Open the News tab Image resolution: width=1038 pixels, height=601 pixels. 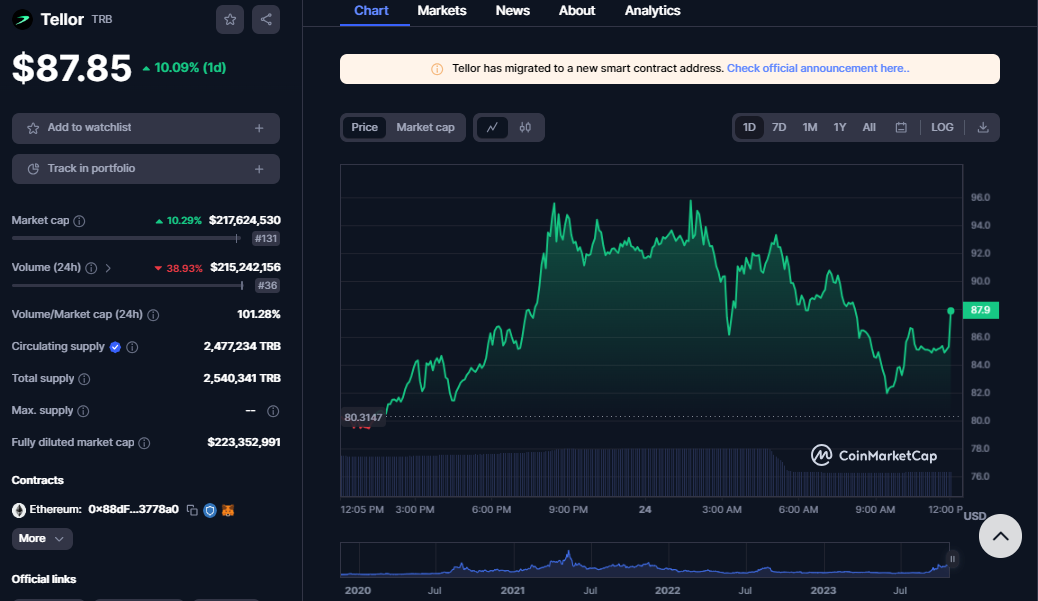(512, 11)
